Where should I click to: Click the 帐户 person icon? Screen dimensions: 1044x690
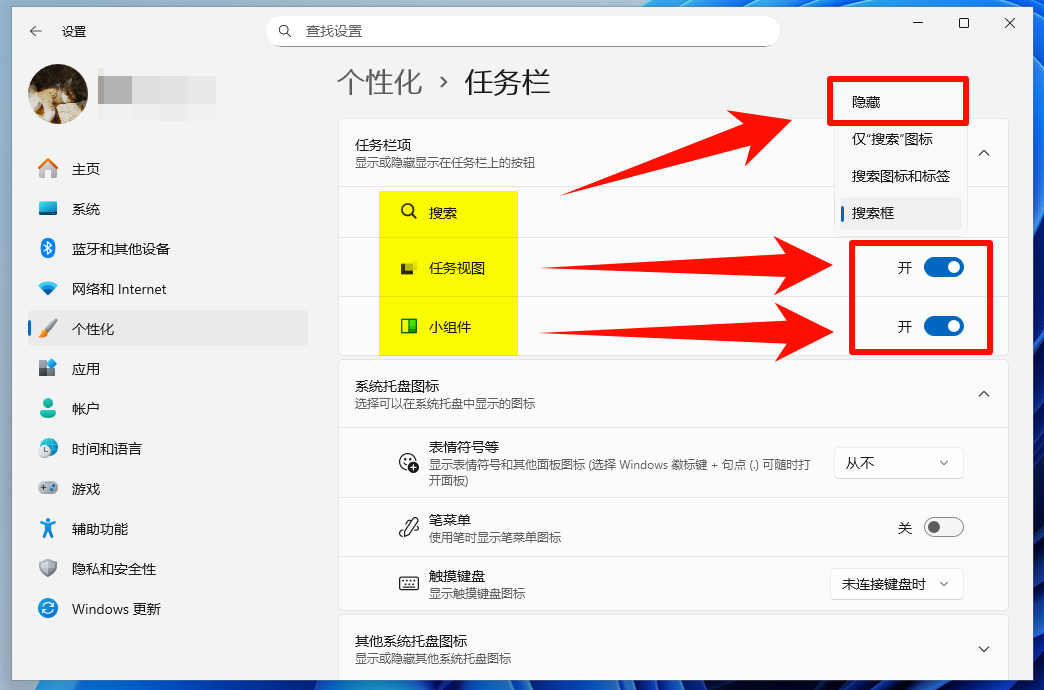click(48, 408)
